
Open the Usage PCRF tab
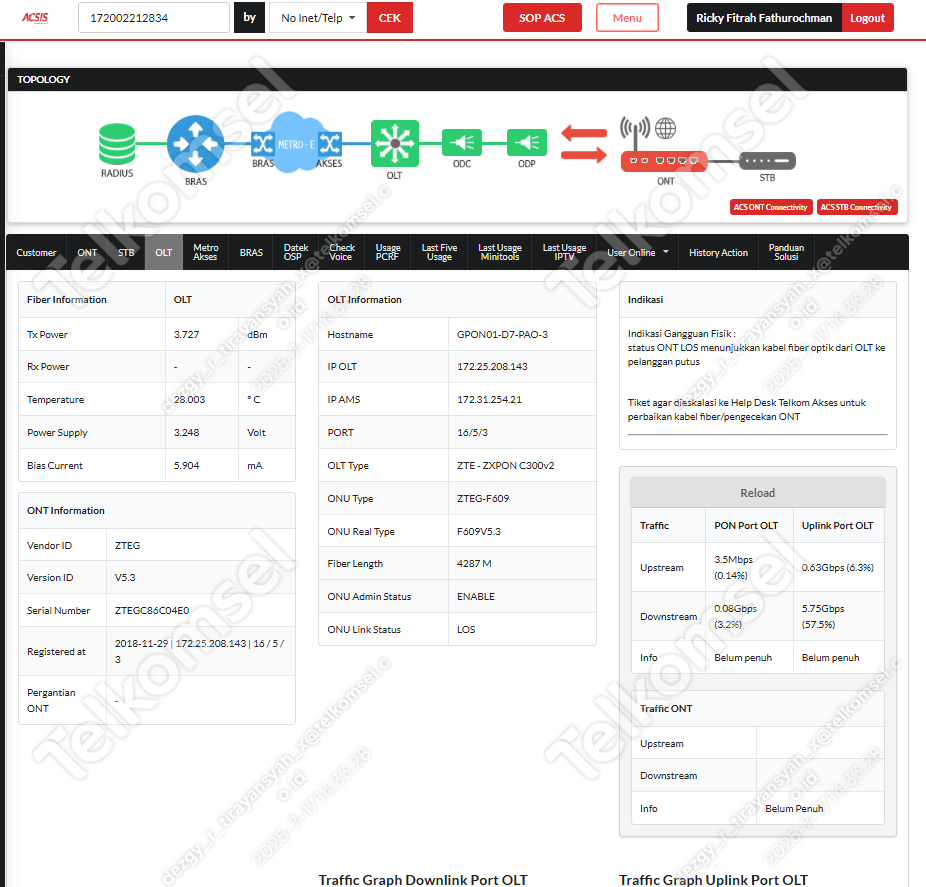pos(388,253)
